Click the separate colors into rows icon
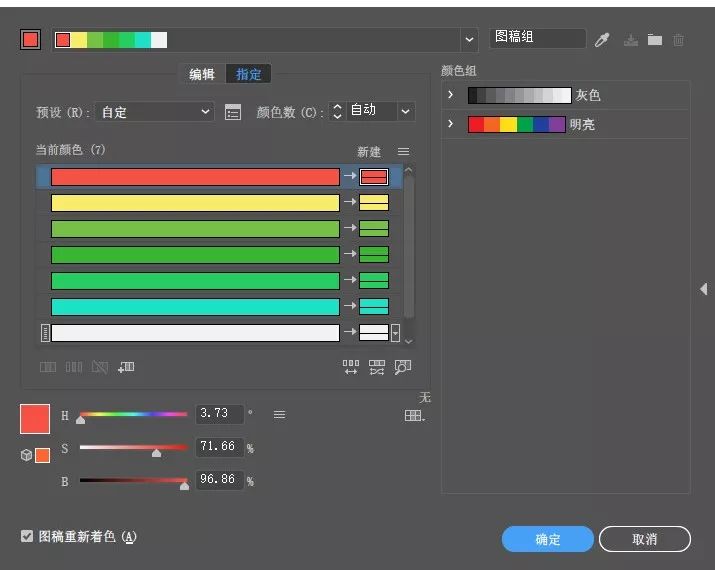The height and width of the screenshot is (570, 715). click(x=74, y=367)
